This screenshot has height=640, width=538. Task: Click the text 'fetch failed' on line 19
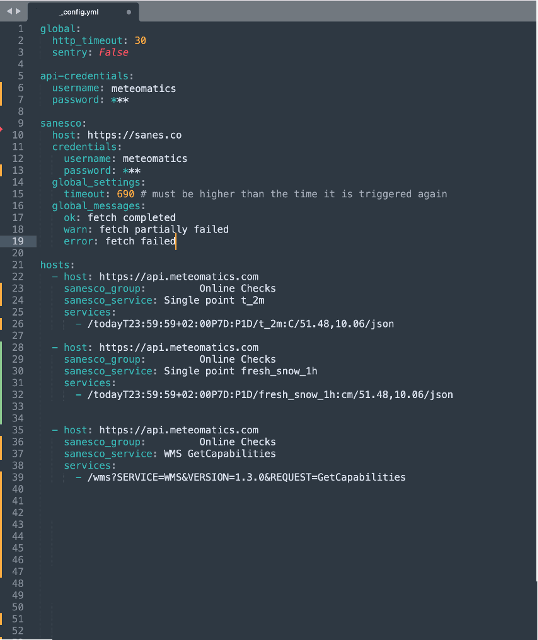140,241
